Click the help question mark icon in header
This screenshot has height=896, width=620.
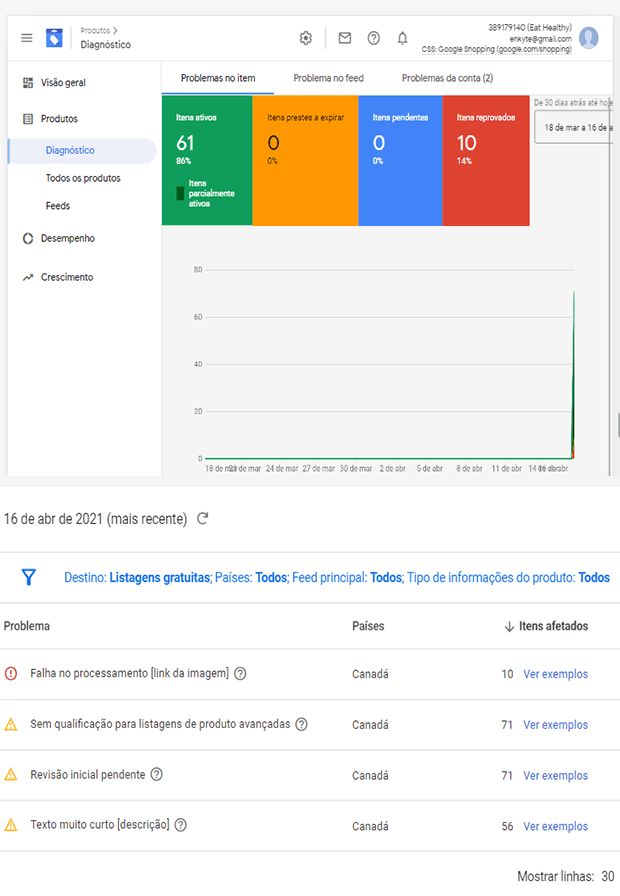point(374,38)
